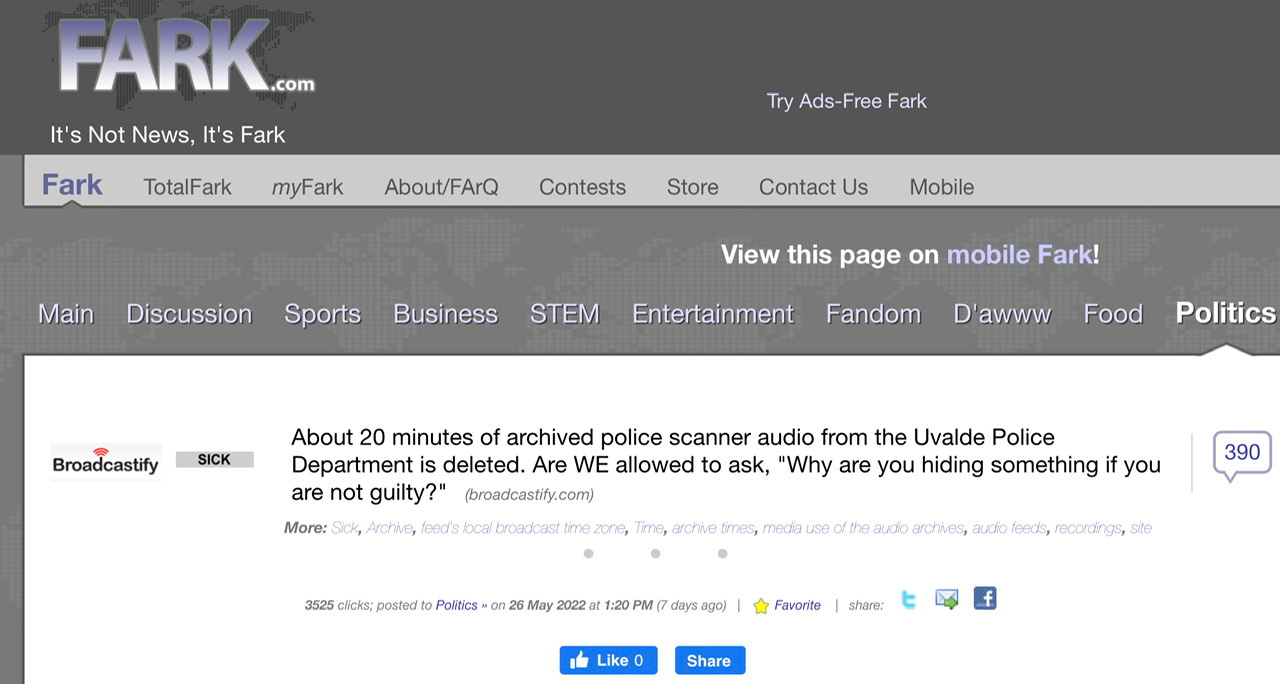This screenshot has width=1280, height=684.
Task: Go to the STEM section
Action: coord(564,314)
